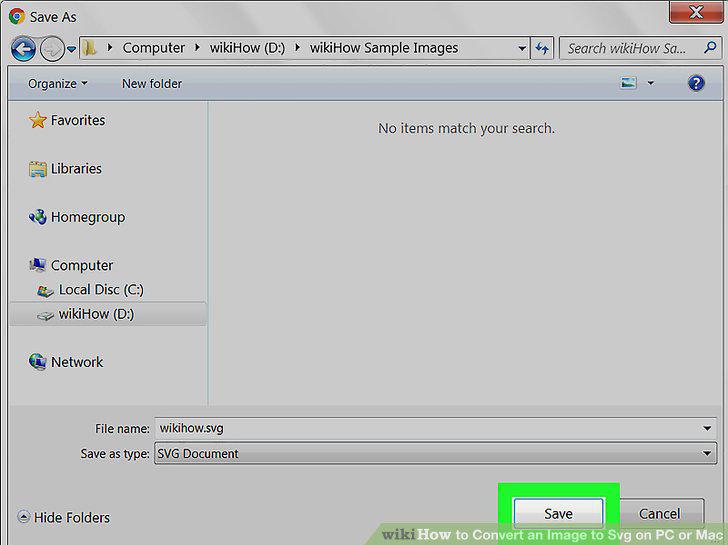This screenshot has height=545, width=728.
Task: Expand the breadcrumb arrow before Computer
Action: (x=110, y=47)
